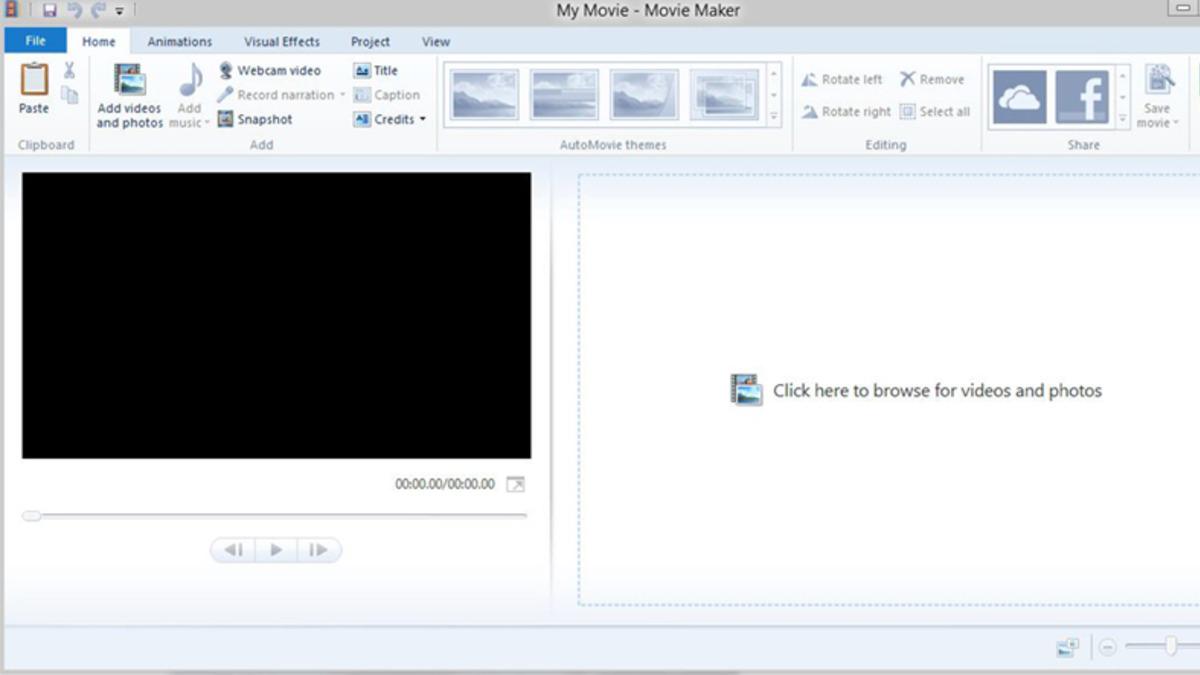Switch to the Visual Effects tab
Image resolution: width=1200 pixels, height=675 pixels.
point(281,41)
